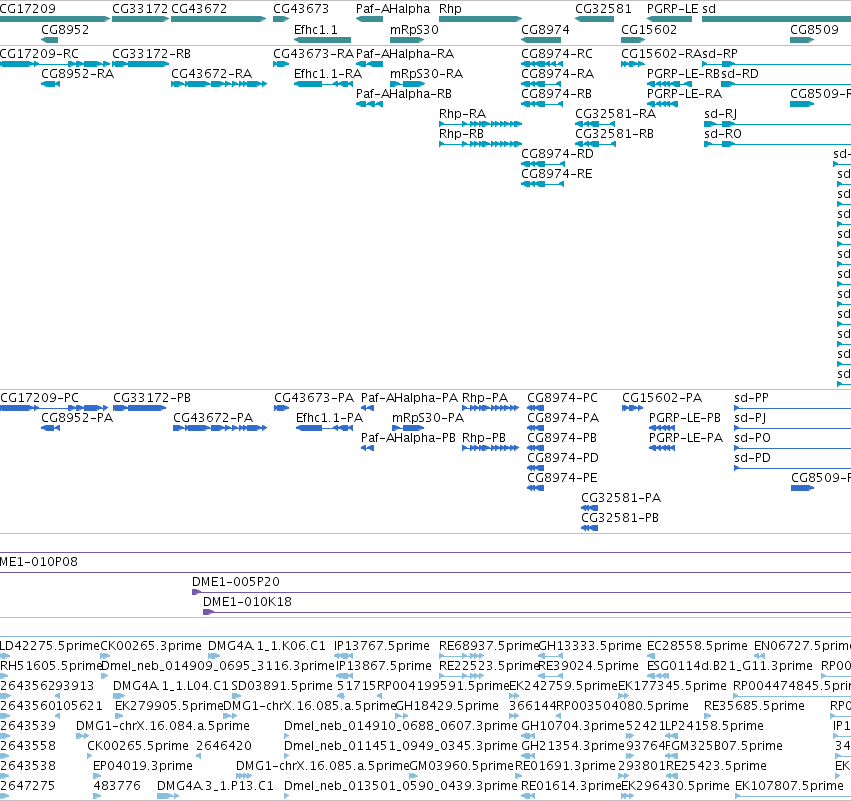
Task: Select protein mRpS30-PA
Action: tap(428, 418)
